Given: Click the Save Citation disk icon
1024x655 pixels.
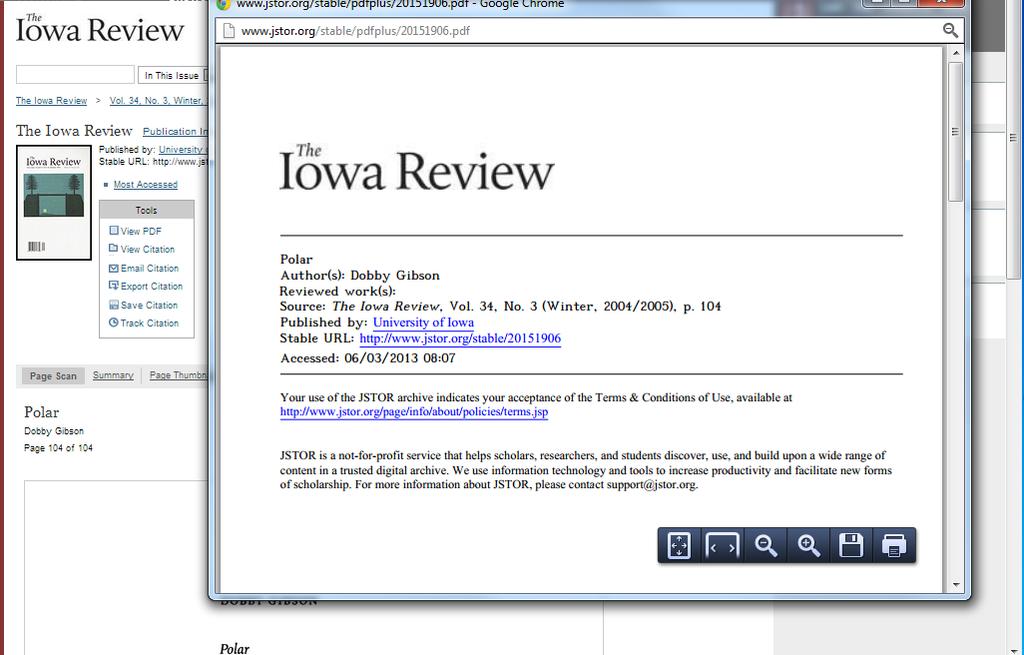Looking at the screenshot, I should 114,304.
